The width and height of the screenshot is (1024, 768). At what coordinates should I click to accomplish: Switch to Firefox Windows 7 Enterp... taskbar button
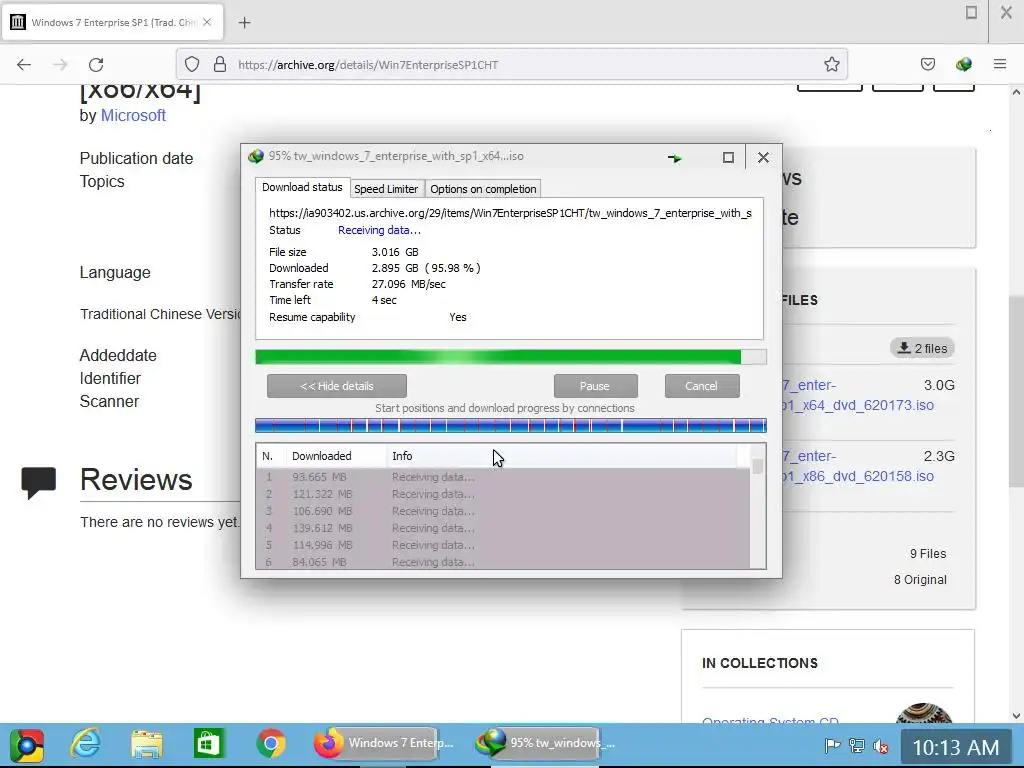[385, 743]
